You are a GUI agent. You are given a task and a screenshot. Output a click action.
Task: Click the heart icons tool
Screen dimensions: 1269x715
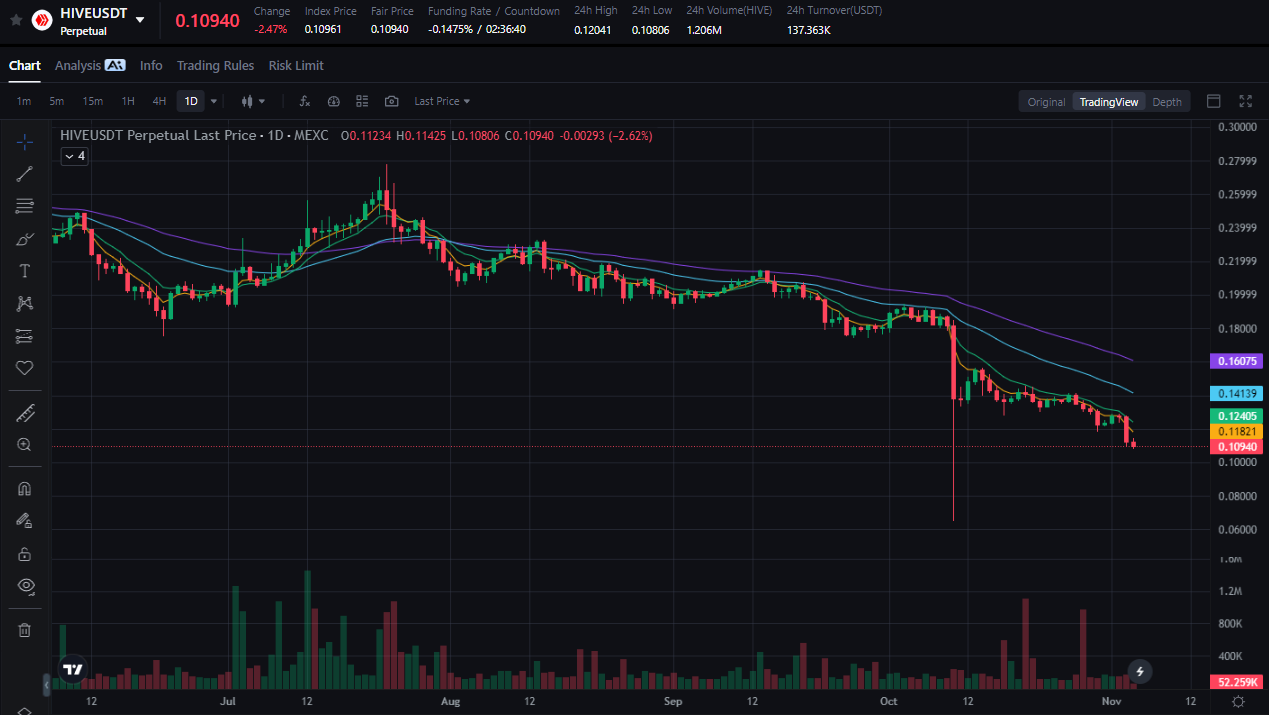pyautogui.click(x=25, y=368)
